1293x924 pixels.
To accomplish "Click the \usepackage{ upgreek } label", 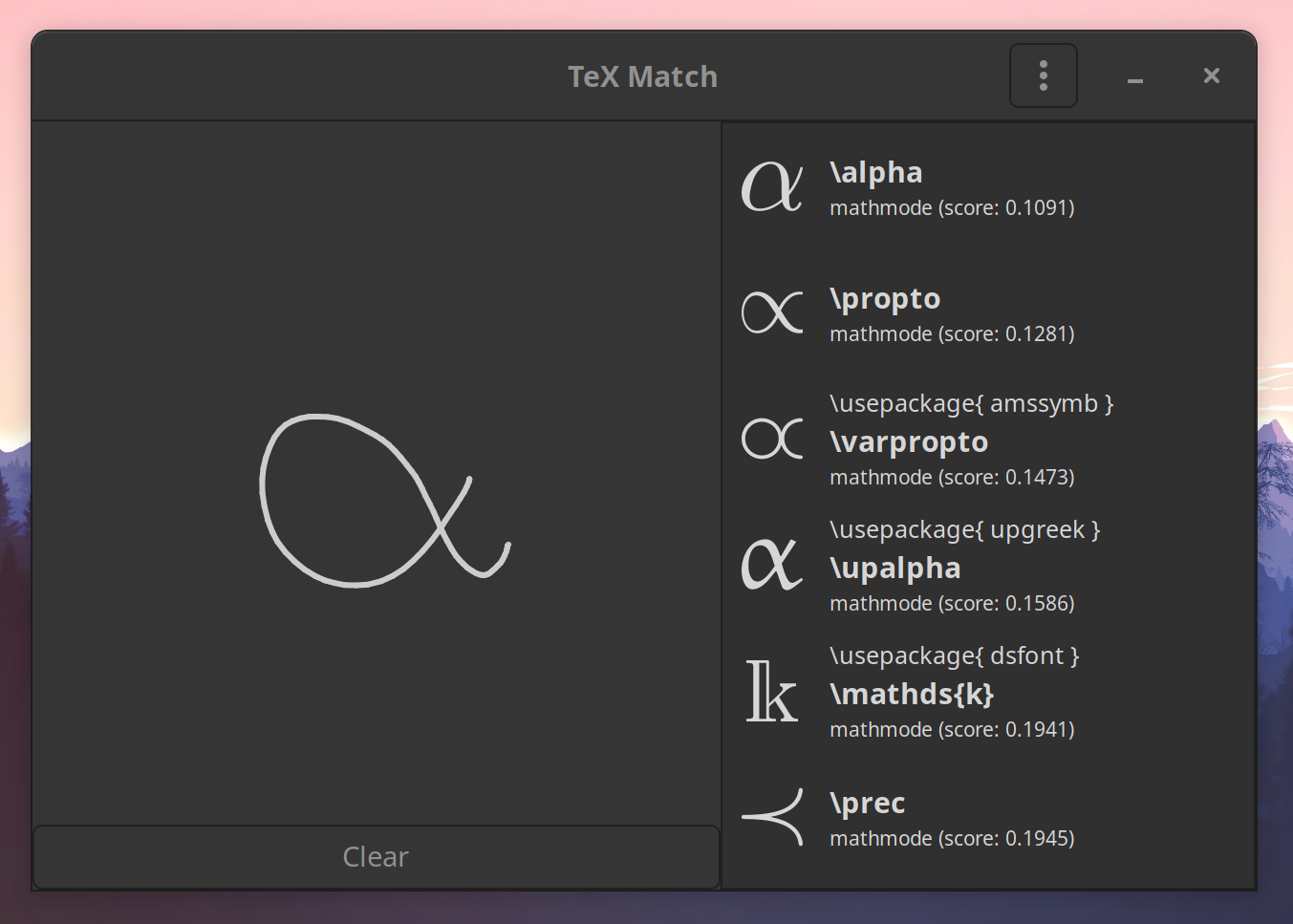I will (965, 530).
